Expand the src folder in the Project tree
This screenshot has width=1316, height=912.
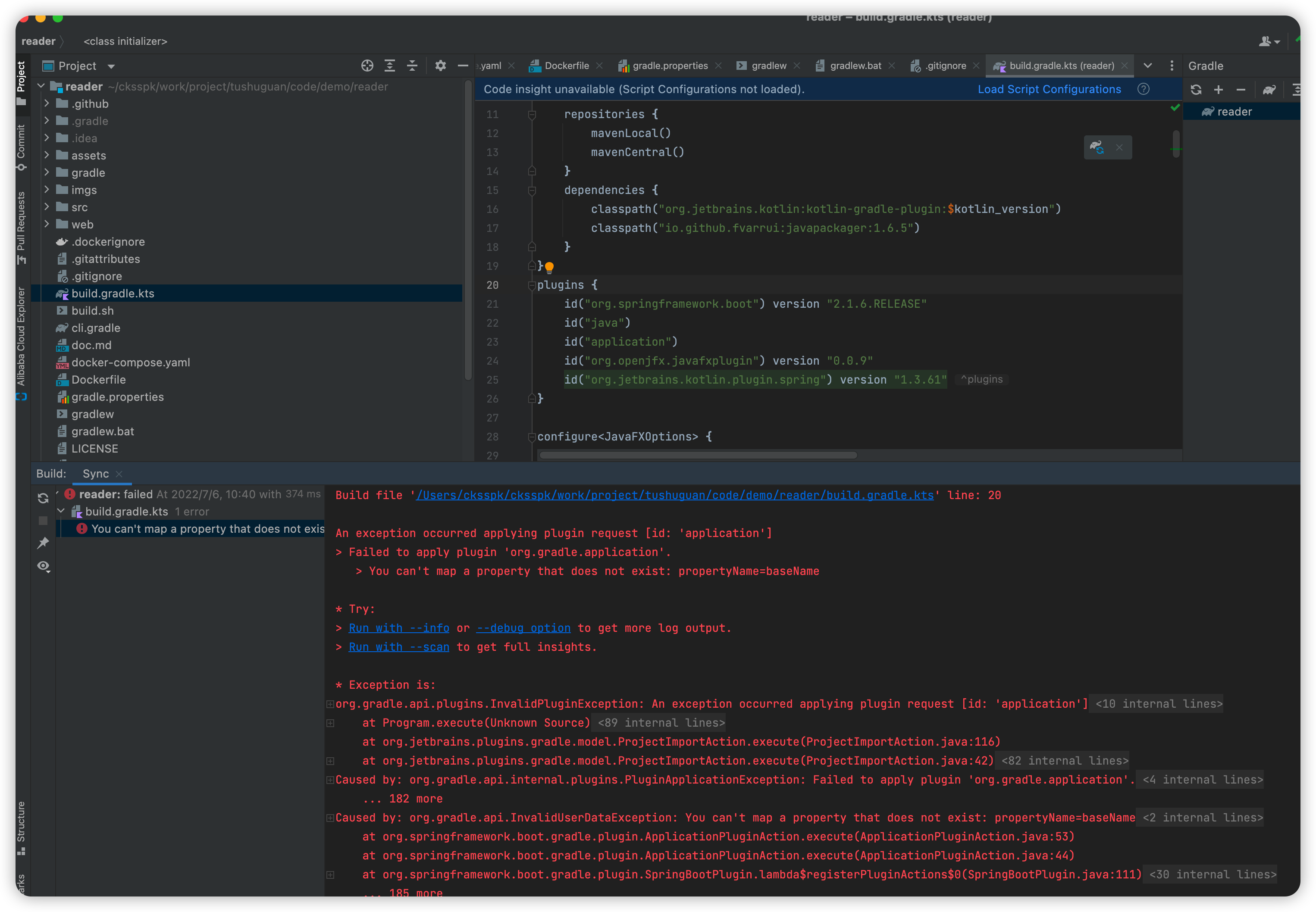coord(47,207)
